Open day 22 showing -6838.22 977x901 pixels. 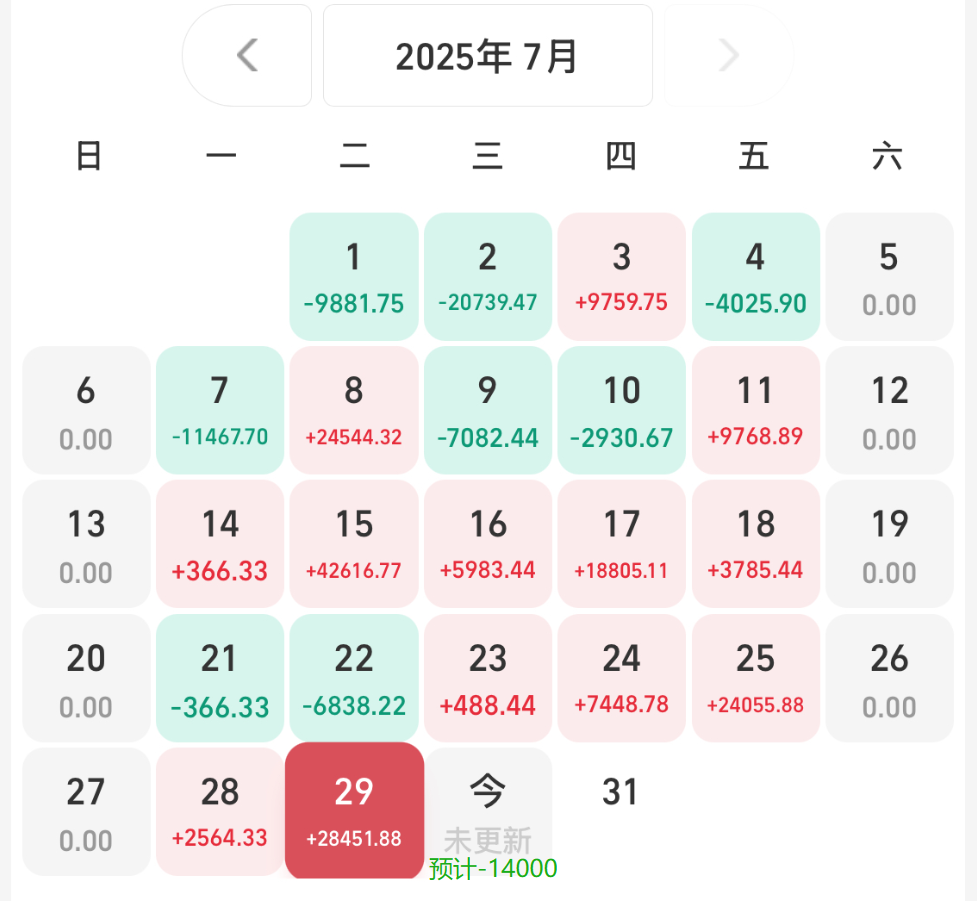pos(354,678)
